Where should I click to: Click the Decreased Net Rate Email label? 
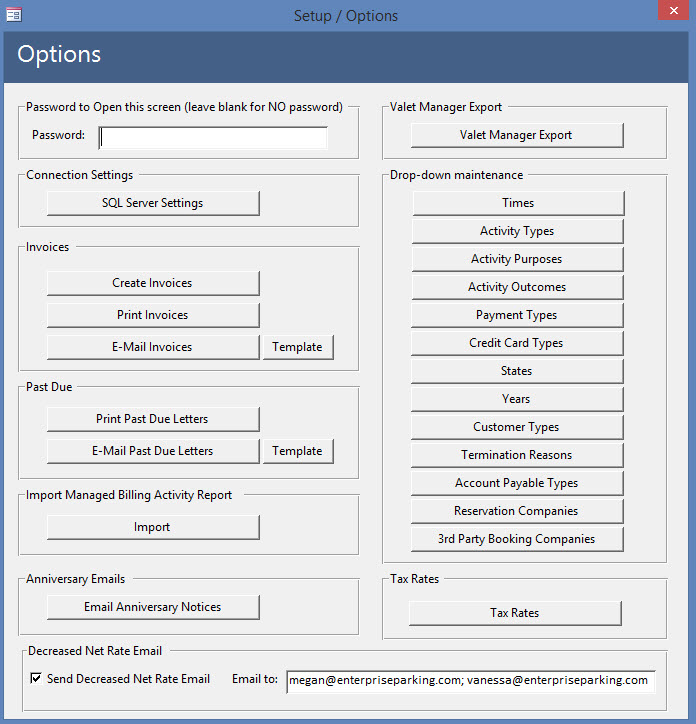click(95, 651)
